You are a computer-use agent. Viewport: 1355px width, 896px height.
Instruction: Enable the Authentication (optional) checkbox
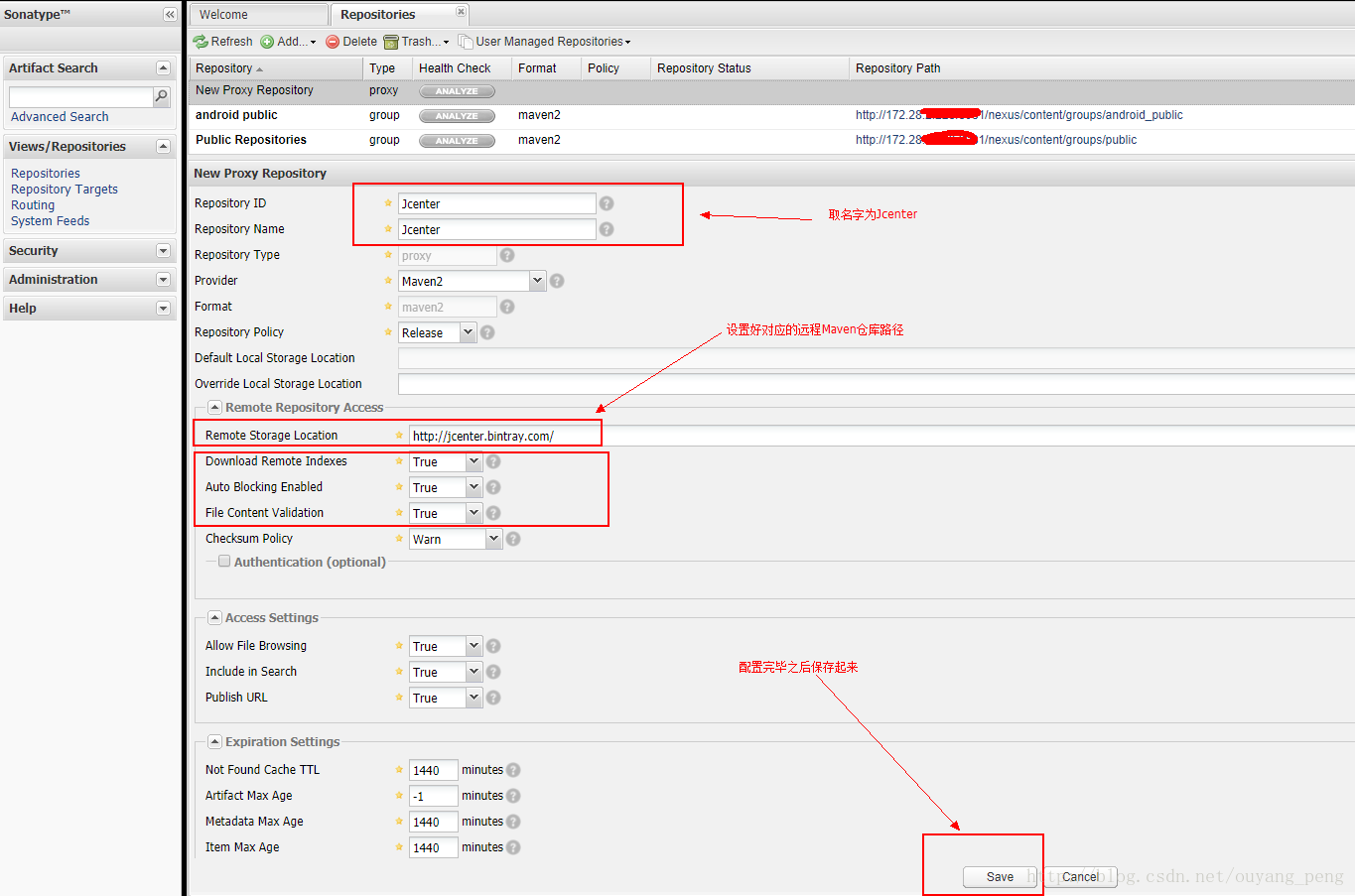pos(224,562)
